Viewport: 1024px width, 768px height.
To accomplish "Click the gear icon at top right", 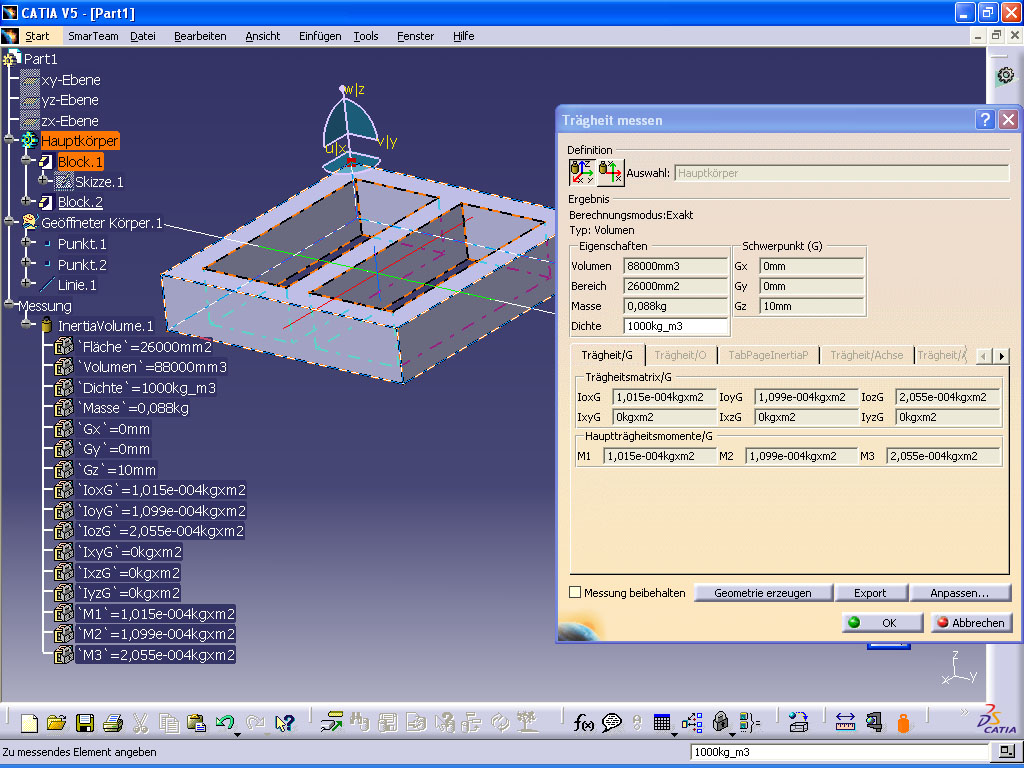I will [x=1006, y=76].
